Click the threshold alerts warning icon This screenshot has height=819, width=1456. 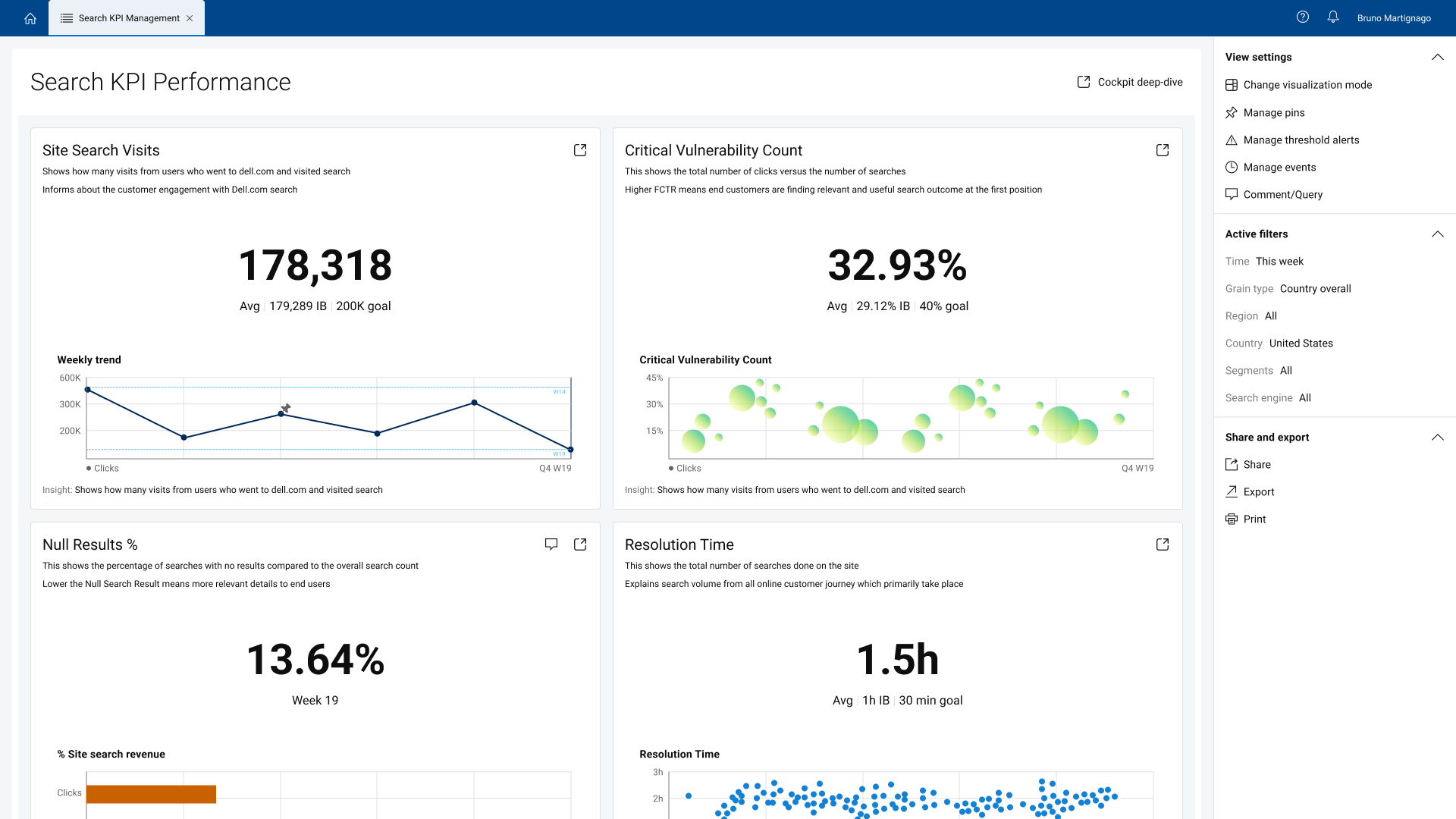tap(1232, 140)
